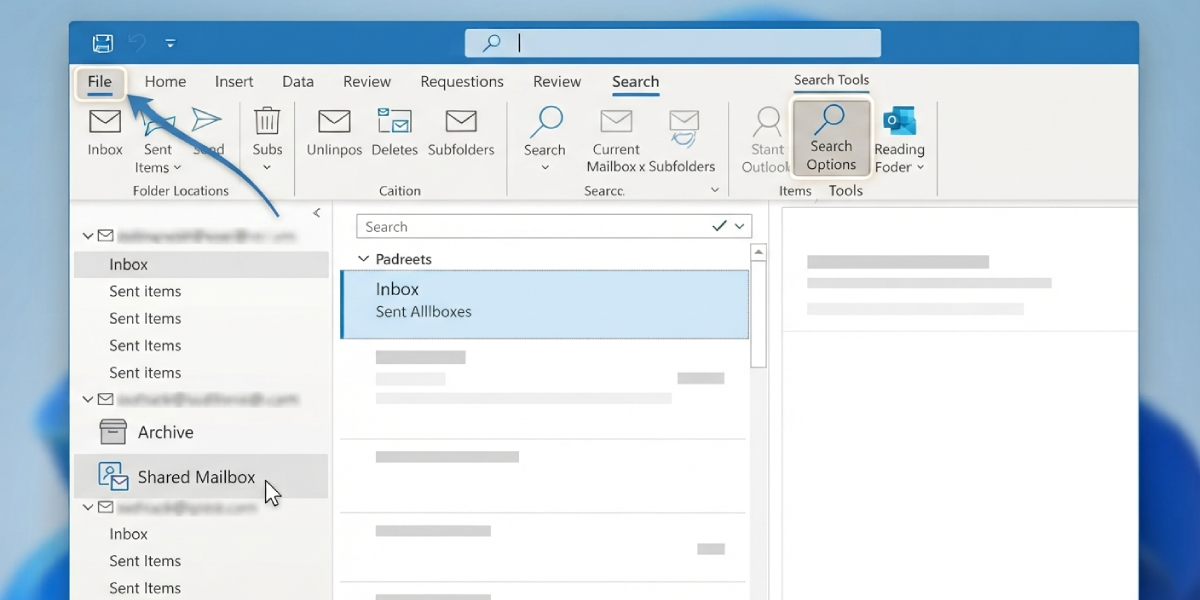Select the Search ribbon tab
Viewport: 1200px width, 600px height.
pyautogui.click(x=635, y=82)
